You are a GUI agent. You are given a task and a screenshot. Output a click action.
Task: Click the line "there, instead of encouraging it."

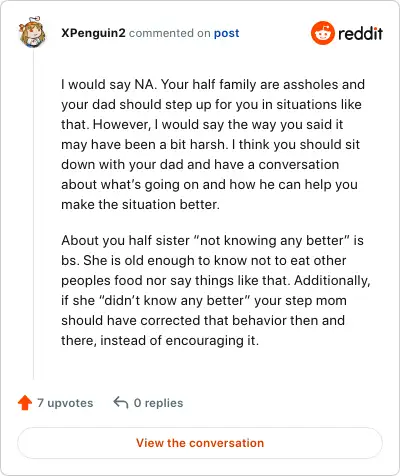(x=160, y=340)
